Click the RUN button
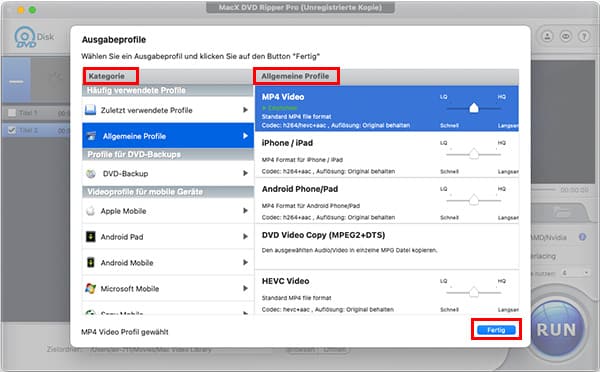 pos(557,330)
